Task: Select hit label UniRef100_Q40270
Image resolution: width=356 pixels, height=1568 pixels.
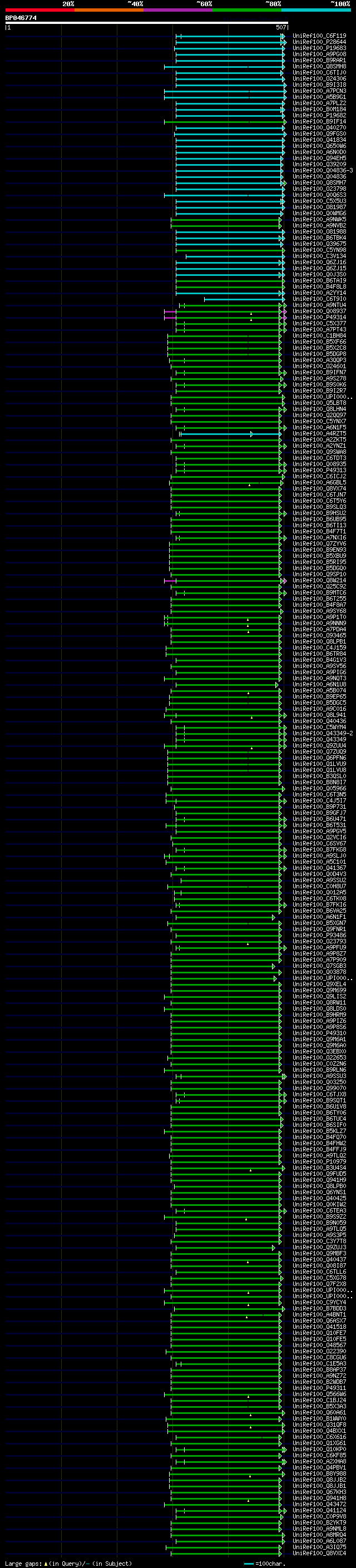Action: 319,128
